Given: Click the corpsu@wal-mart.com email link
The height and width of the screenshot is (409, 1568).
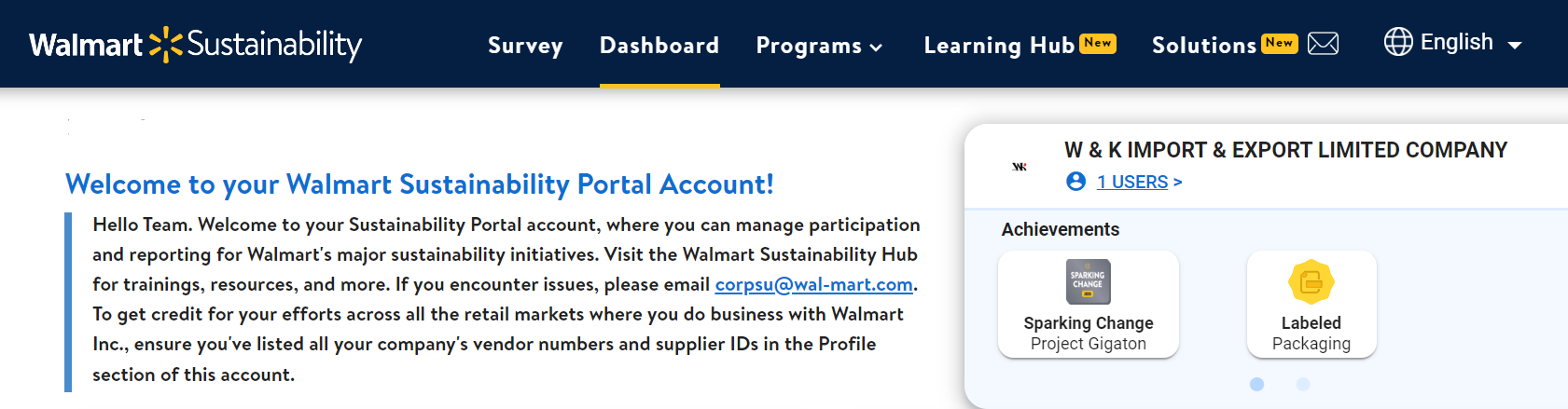Looking at the screenshot, I should pyautogui.click(x=813, y=284).
